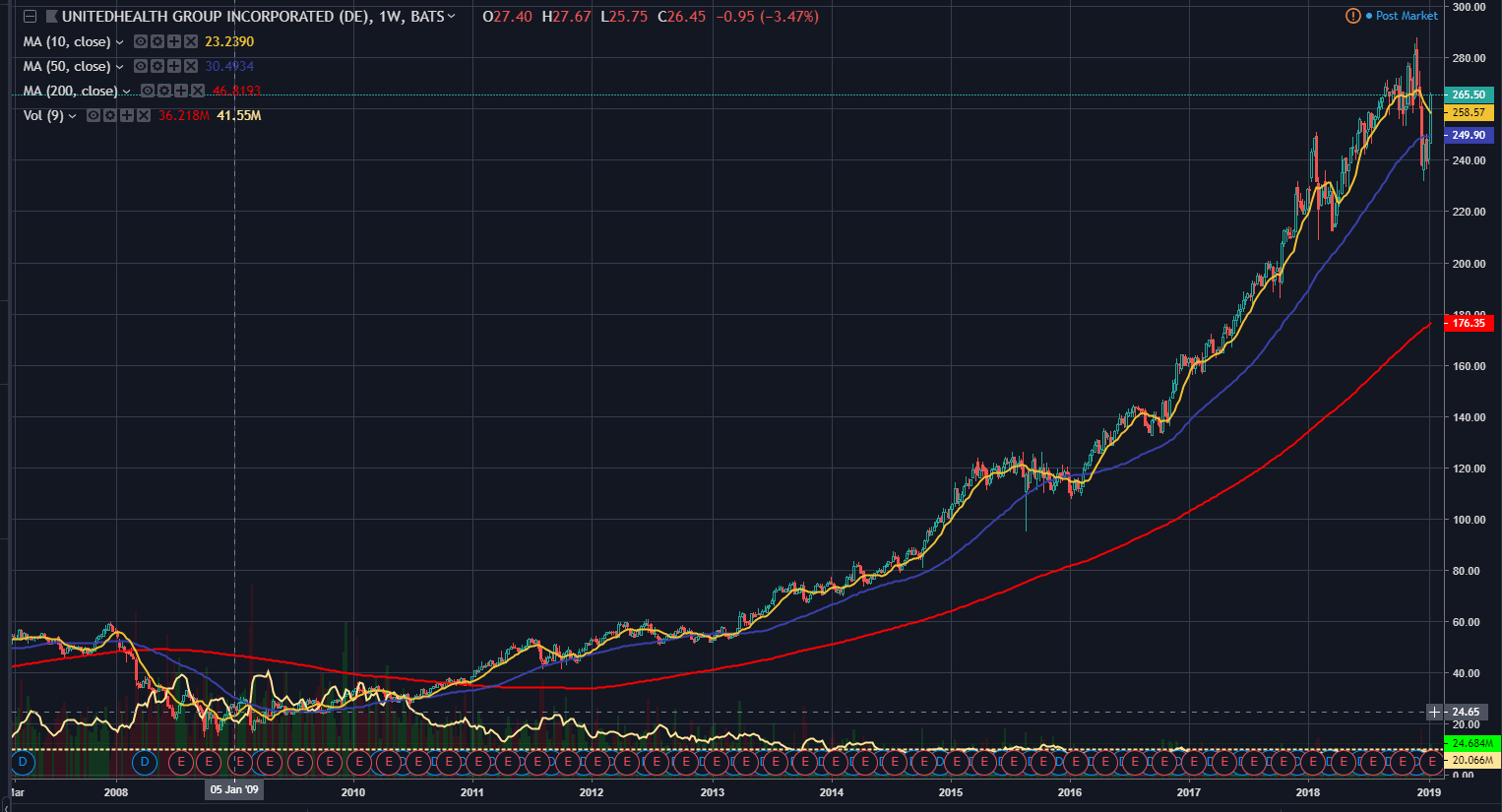Click the close value C26.45
Image resolution: width=1502 pixels, height=812 pixels.
click(681, 16)
